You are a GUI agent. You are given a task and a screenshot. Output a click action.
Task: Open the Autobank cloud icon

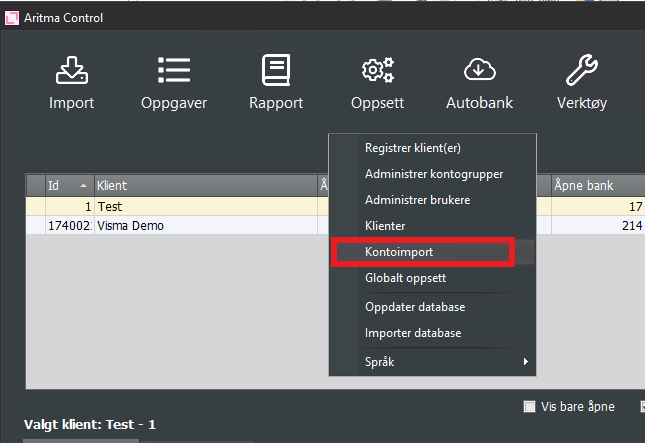(x=480, y=72)
